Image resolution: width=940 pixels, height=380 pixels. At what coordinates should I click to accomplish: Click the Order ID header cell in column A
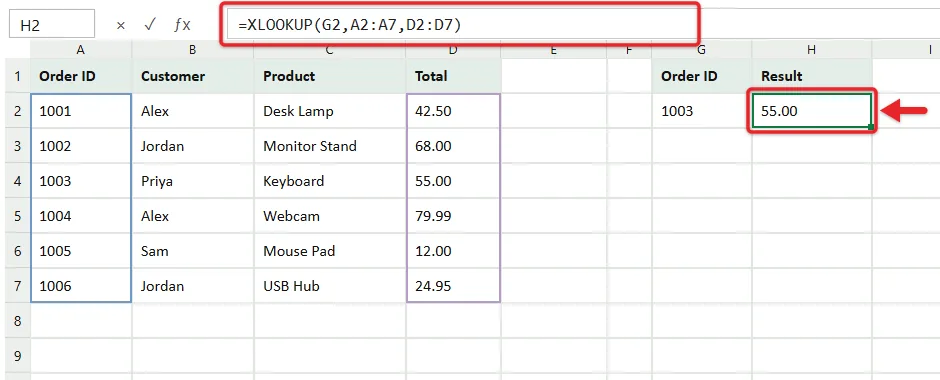(x=81, y=76)
